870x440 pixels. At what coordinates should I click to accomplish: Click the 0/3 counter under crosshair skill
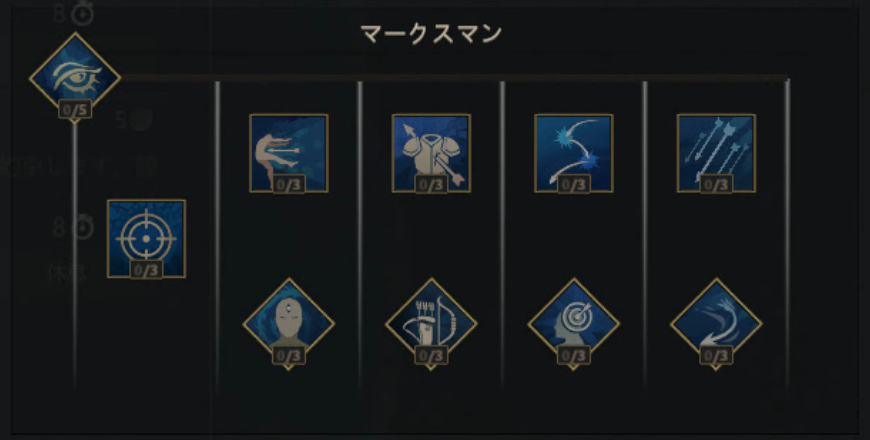click(146, 270)
